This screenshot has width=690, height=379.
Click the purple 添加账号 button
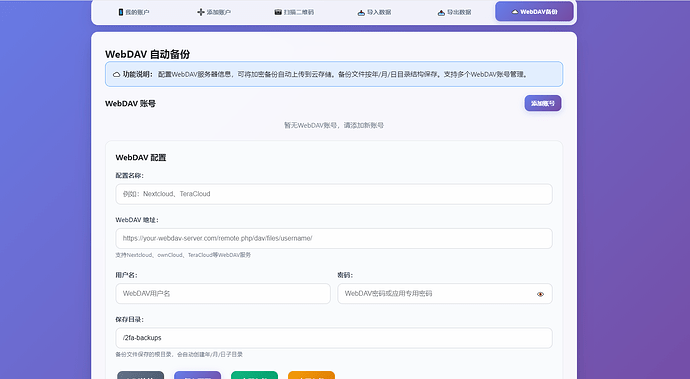[543, 103]
